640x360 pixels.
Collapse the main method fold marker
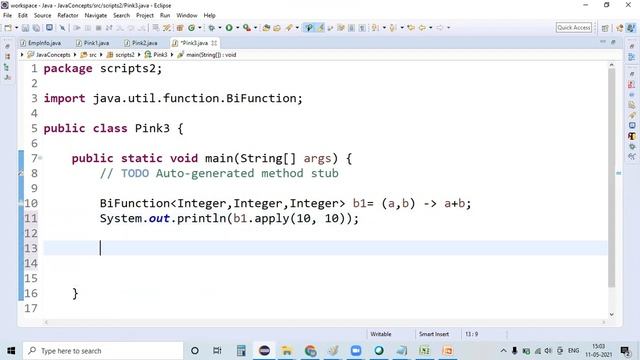(40, 158)
